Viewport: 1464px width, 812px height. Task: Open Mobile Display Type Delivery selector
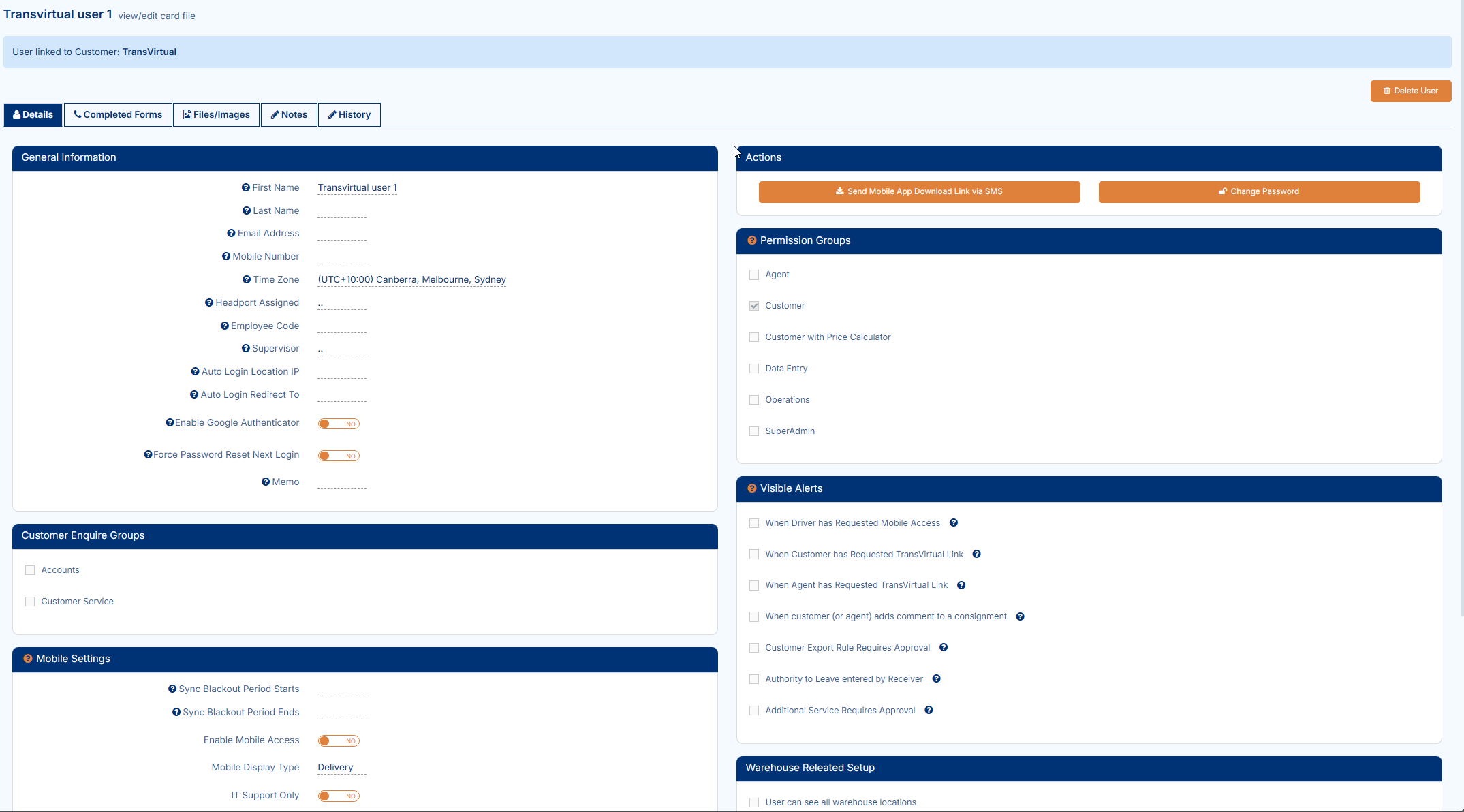(336, 767)
